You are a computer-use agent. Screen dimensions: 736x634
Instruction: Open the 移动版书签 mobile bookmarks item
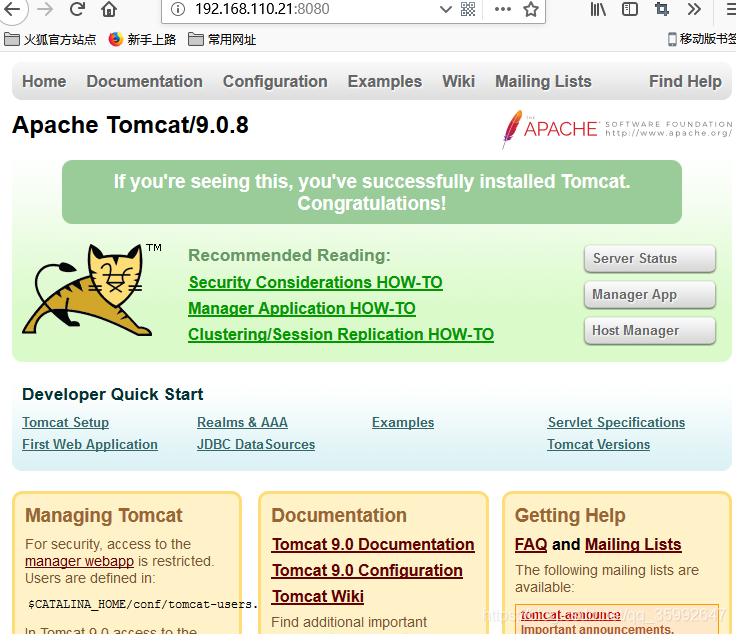(x=702, y=39)
